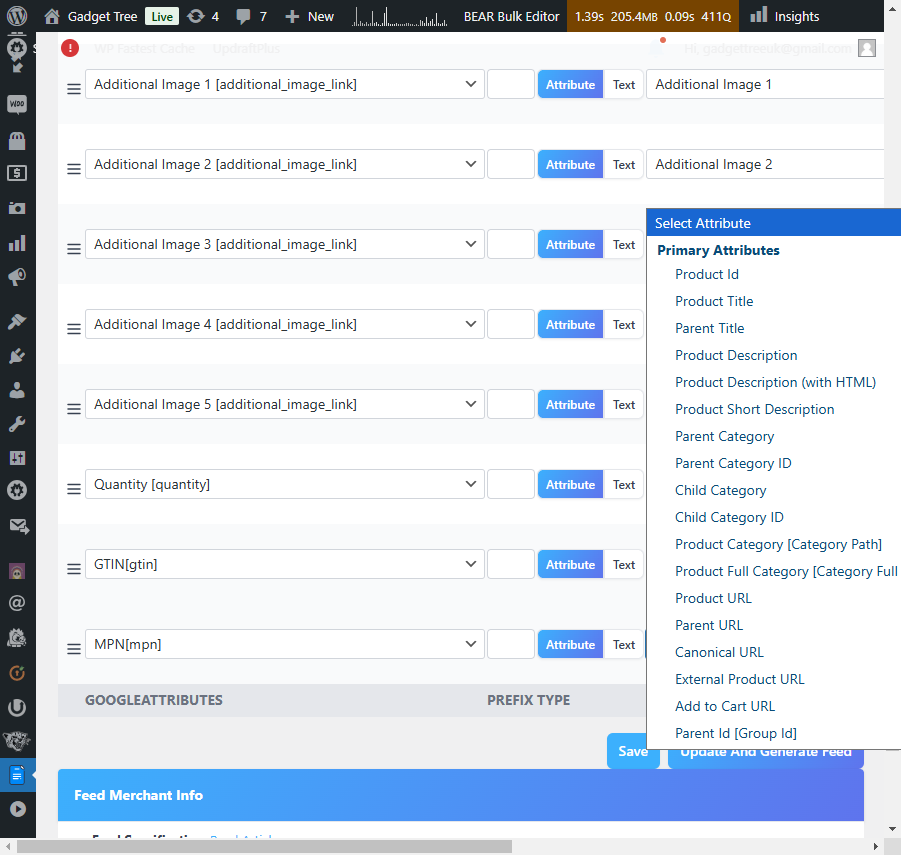Open the play button sidebar icon
Screen dimensions: 901x855
[18, 809]
